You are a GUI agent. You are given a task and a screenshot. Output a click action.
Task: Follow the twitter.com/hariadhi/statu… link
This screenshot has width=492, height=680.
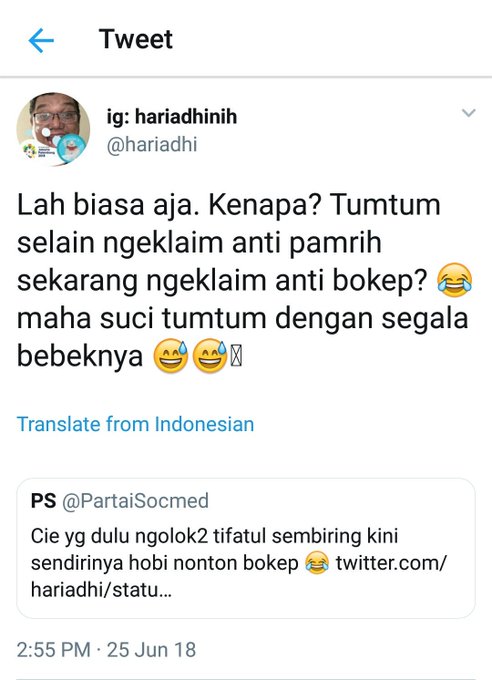239,576
